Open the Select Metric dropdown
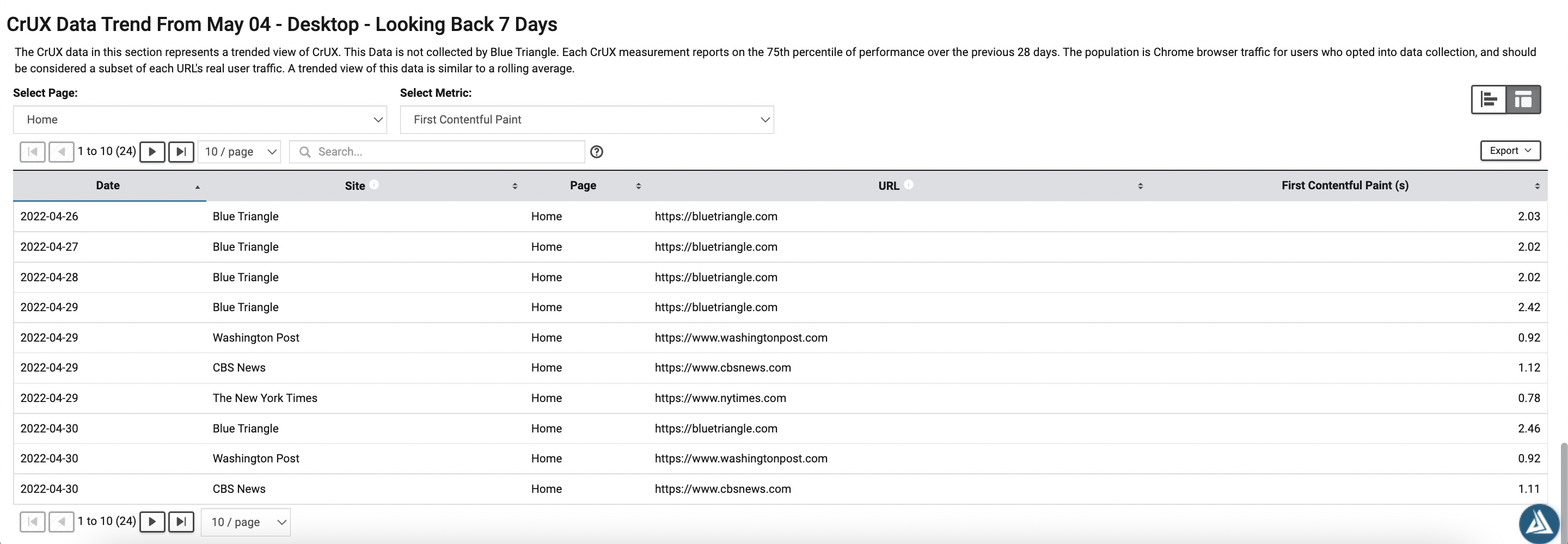This screenshot has height=544, width=1568. (587, 120)
